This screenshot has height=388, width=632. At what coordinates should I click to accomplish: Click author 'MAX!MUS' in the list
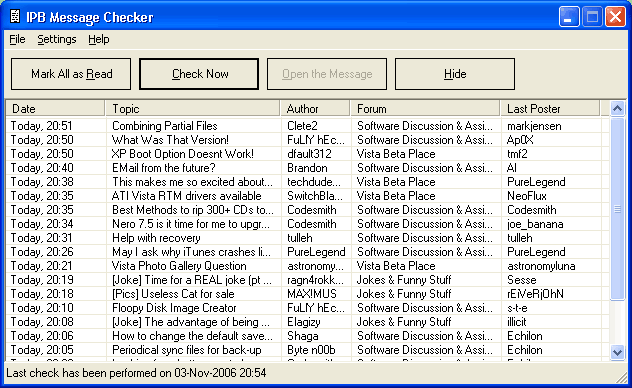click(x=312, y=294)
